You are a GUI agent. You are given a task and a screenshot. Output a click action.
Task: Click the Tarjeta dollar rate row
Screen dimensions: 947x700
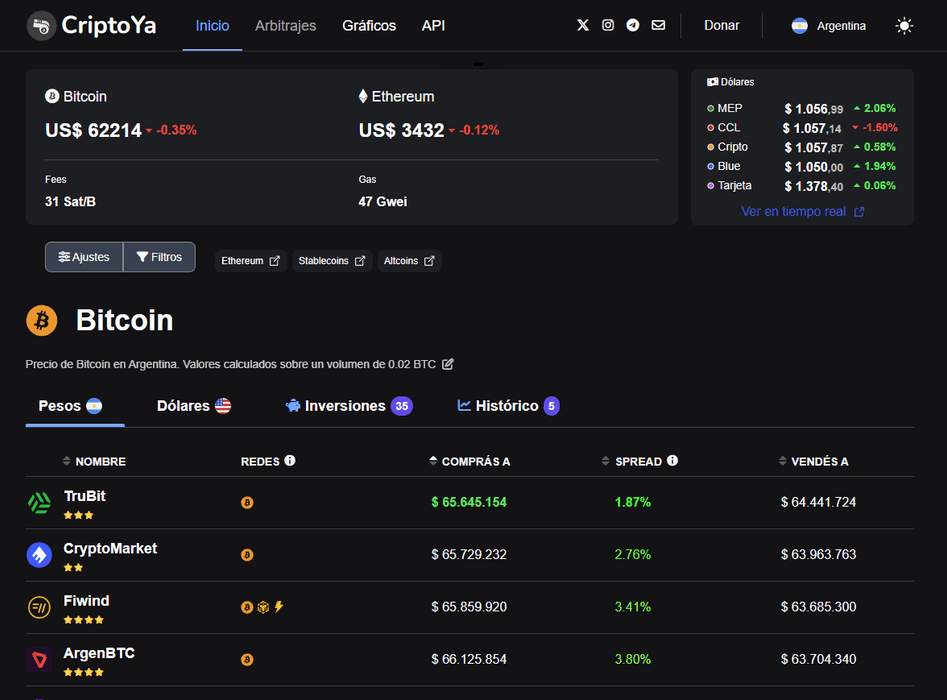pyautogui.click(x=801, y=186)
